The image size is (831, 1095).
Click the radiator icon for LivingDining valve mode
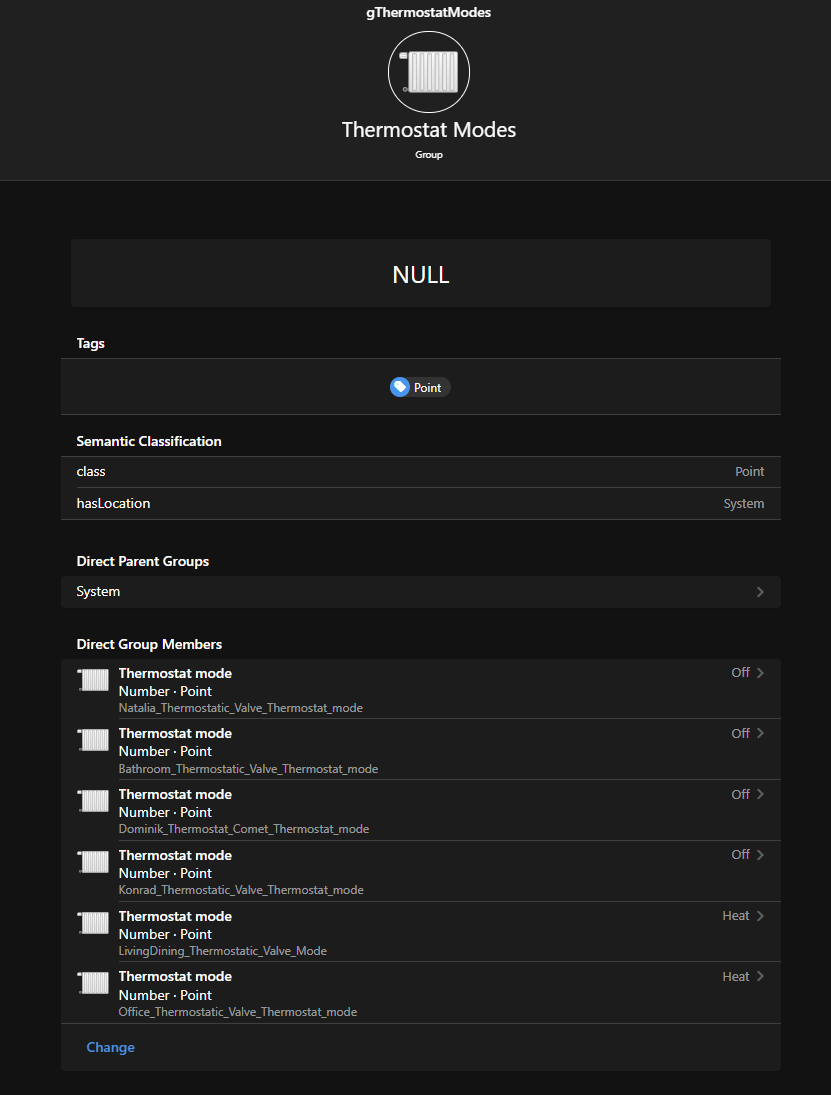click(x=94, y=923)
